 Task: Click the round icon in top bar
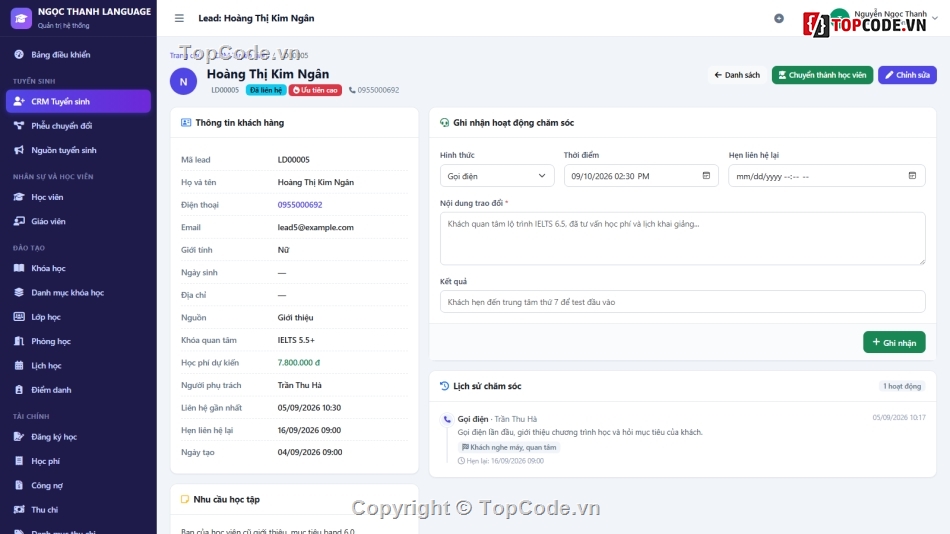779,19
